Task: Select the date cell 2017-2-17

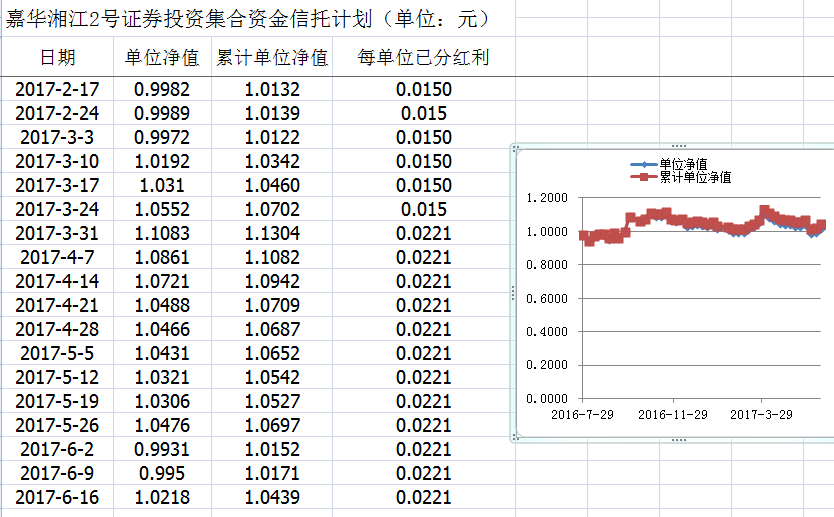Action: tap(57, 90)
